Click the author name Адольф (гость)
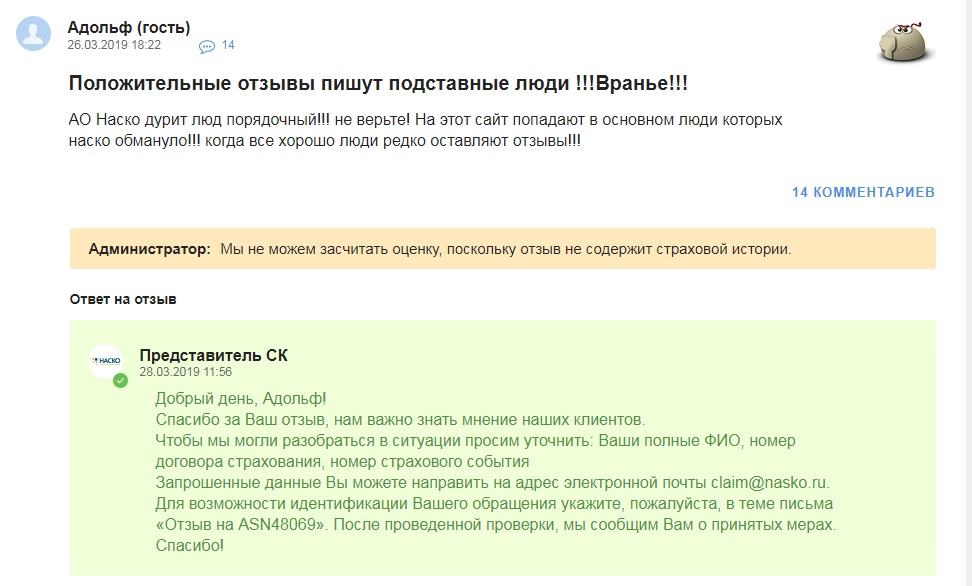This screenshot has height=586, width=972. click(x=129, y=27)
